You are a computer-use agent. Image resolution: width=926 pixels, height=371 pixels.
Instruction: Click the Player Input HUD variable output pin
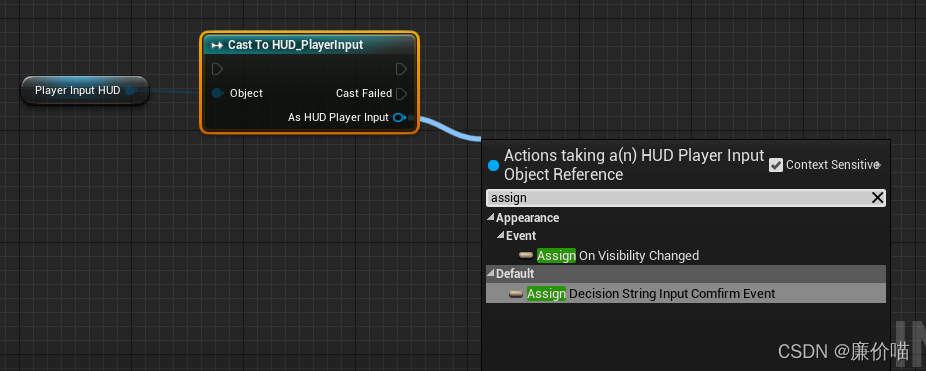pos(131,90)
